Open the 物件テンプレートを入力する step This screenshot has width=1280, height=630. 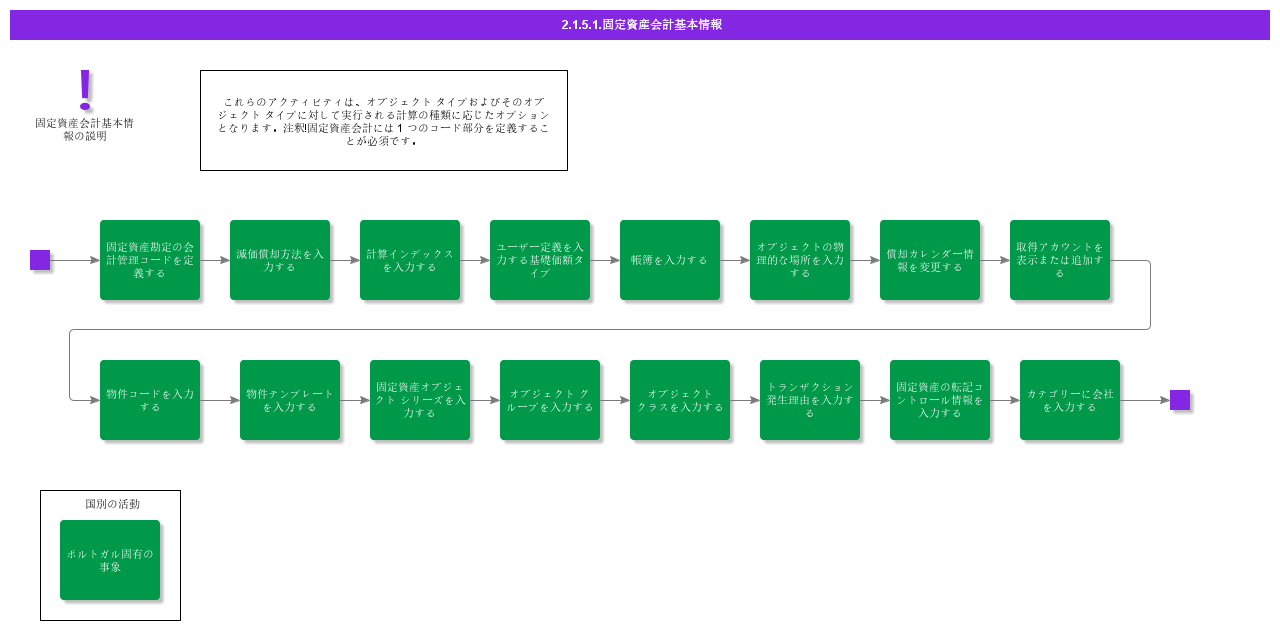[x=290, y=400]
